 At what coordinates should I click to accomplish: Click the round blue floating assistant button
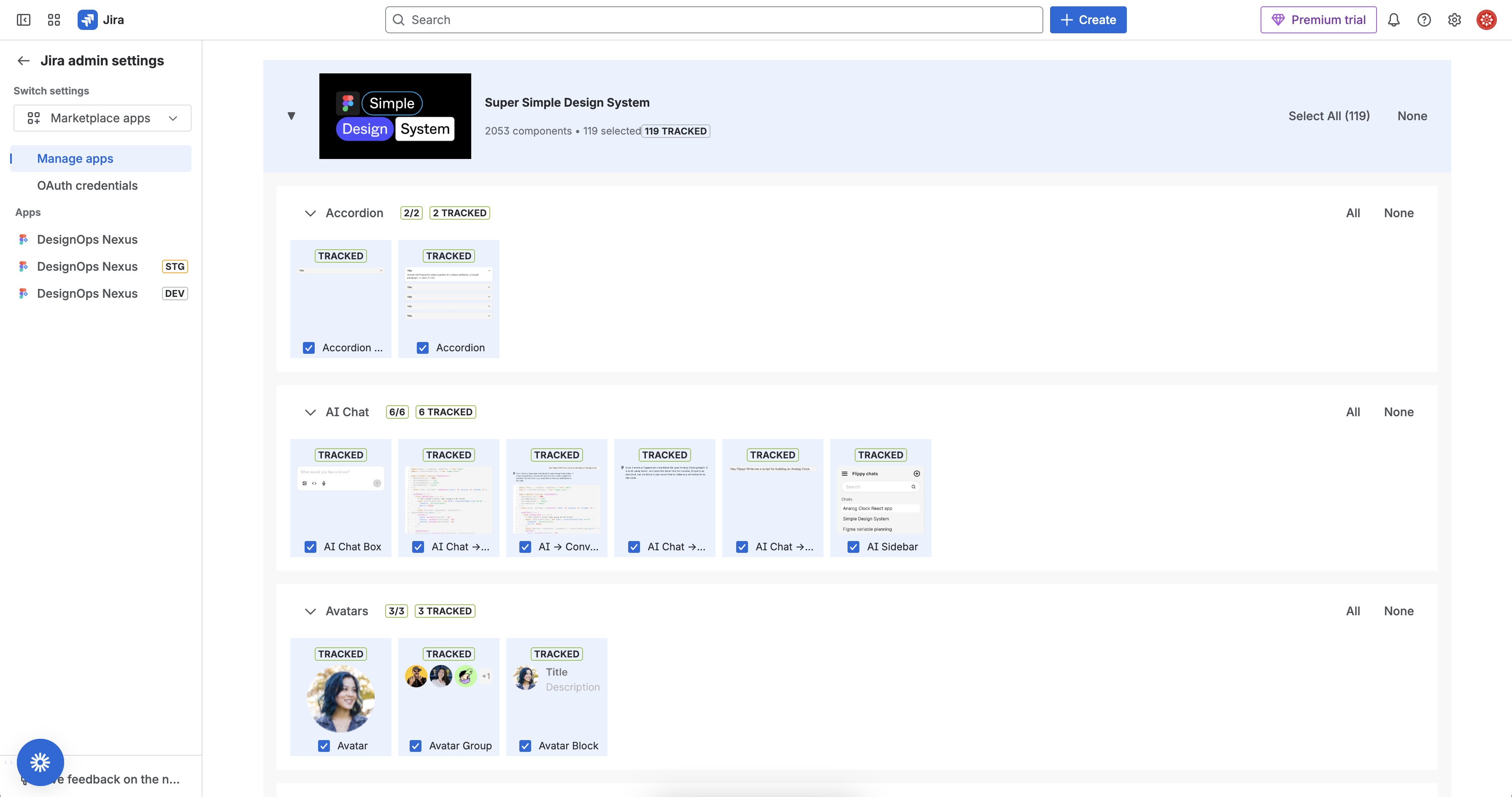40,762
